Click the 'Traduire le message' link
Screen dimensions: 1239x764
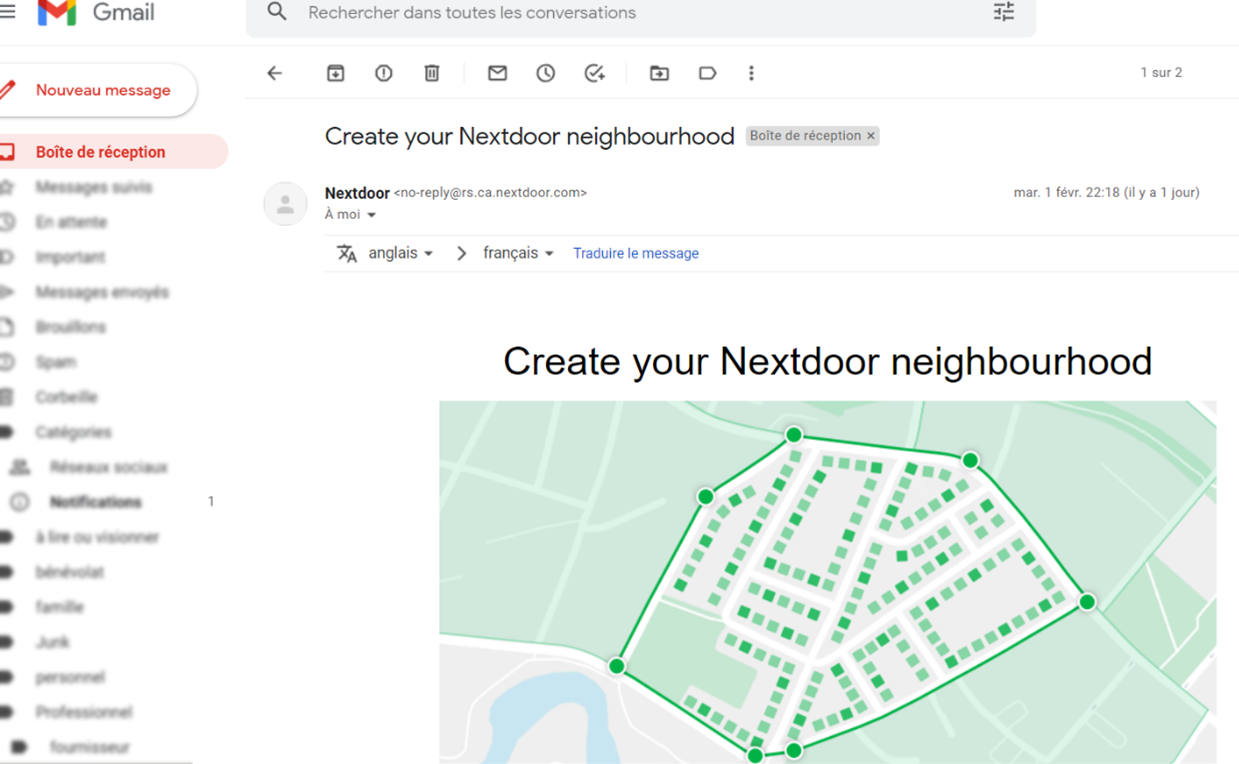click(635, 254)
